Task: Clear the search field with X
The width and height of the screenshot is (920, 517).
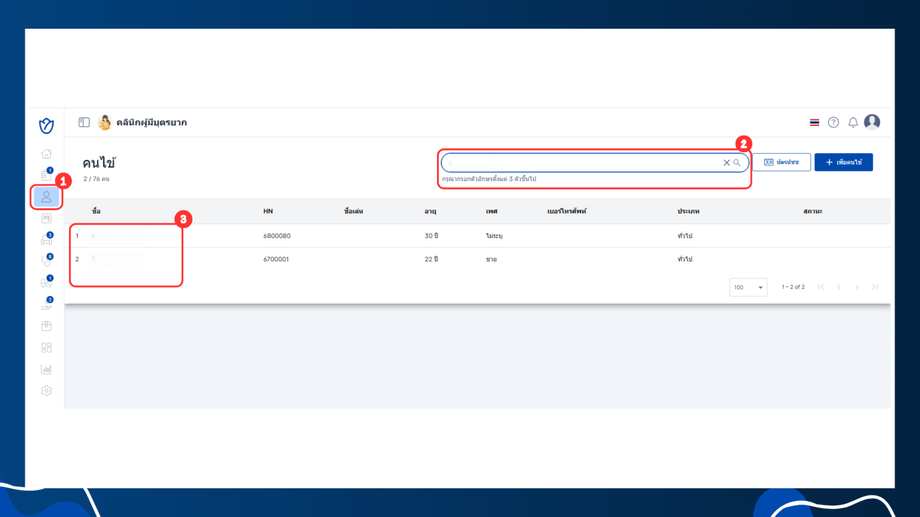Action: [x=726, y=163]
